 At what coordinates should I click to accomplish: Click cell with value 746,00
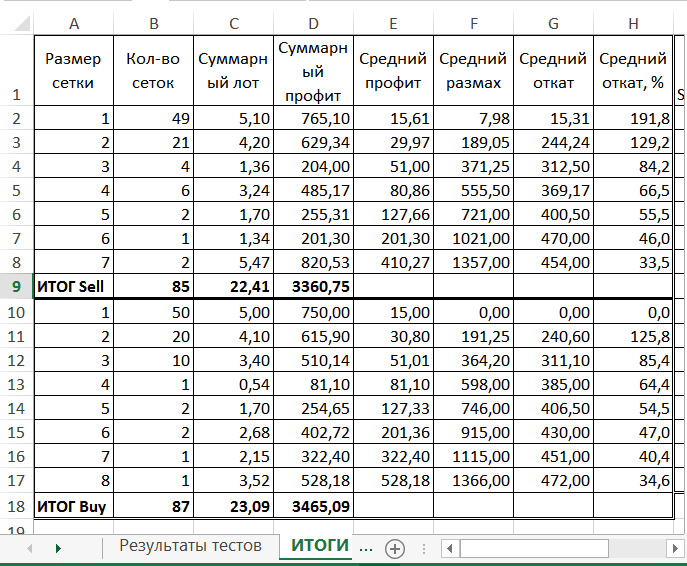pyautogui.click(x=473, y=408)
